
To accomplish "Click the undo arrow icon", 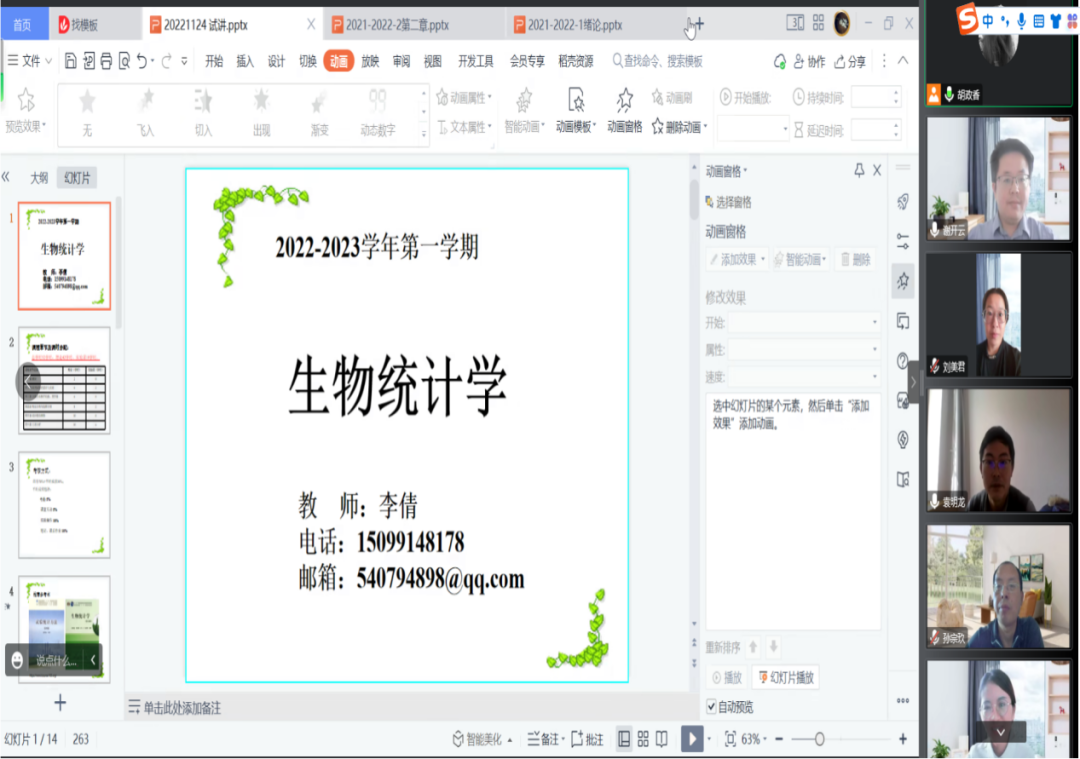I will coord(142,61).
